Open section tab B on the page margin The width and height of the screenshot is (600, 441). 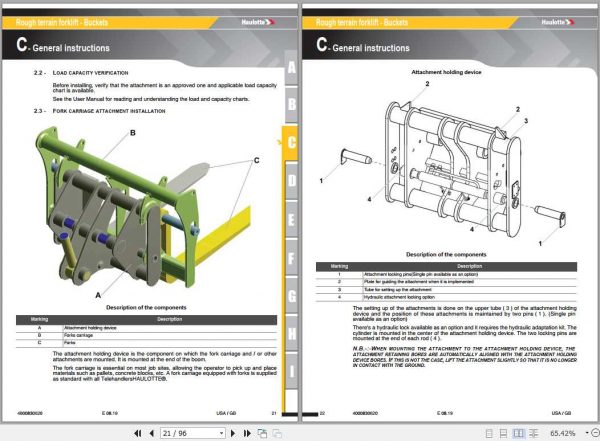(x=291, y=104)
